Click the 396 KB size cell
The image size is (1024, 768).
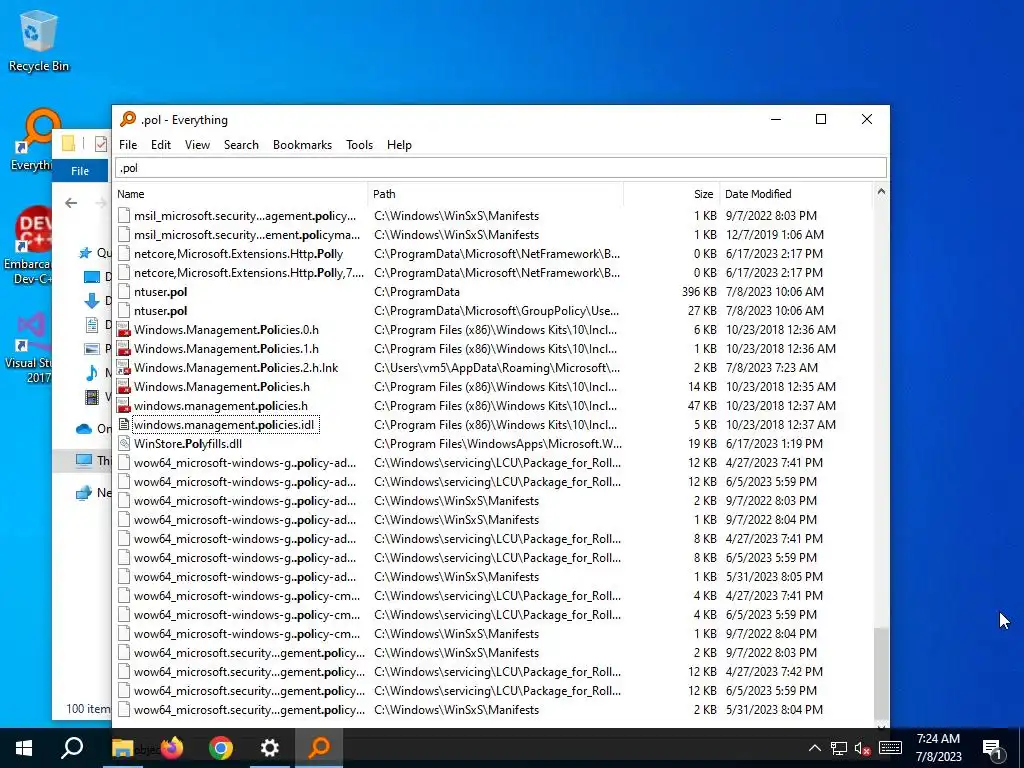(699, 292)
